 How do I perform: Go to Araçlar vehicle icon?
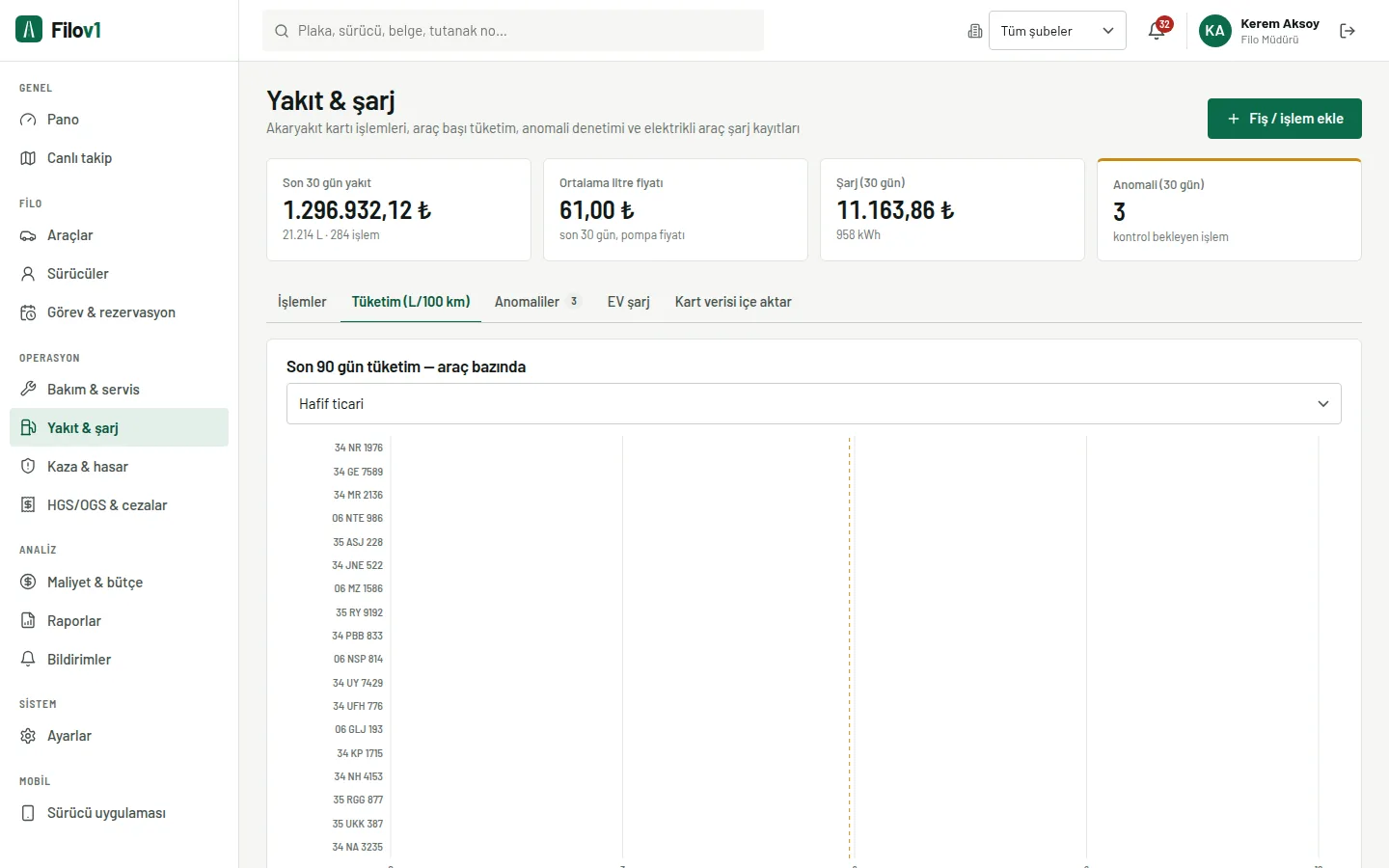point(28,235)
